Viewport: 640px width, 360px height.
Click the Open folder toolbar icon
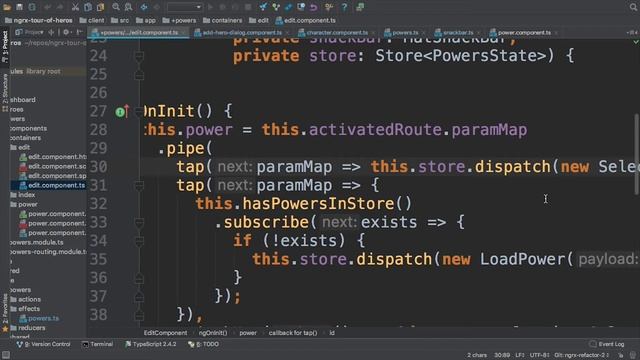7,7
